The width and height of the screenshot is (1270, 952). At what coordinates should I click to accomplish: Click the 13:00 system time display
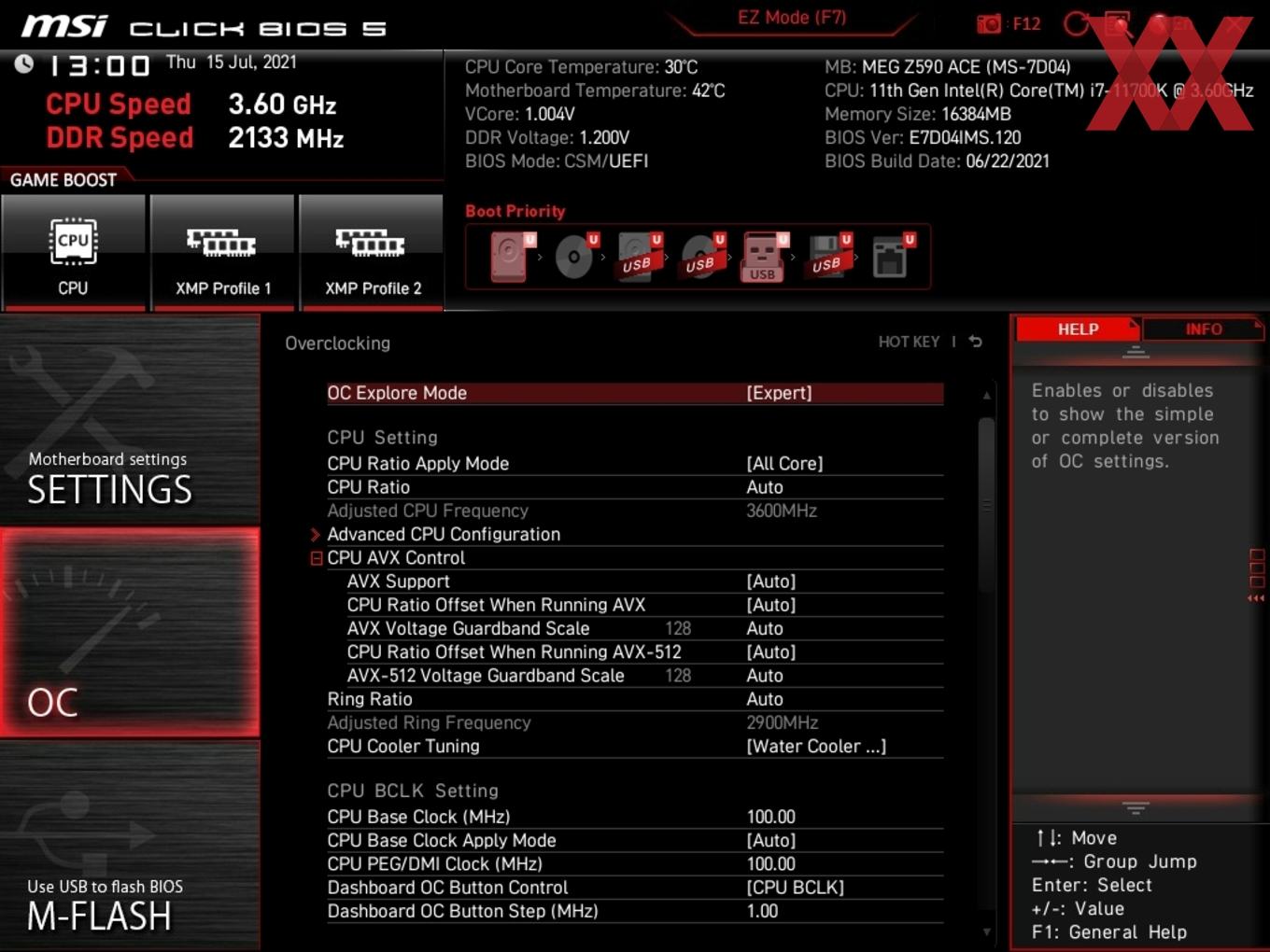tap(99, 65)
